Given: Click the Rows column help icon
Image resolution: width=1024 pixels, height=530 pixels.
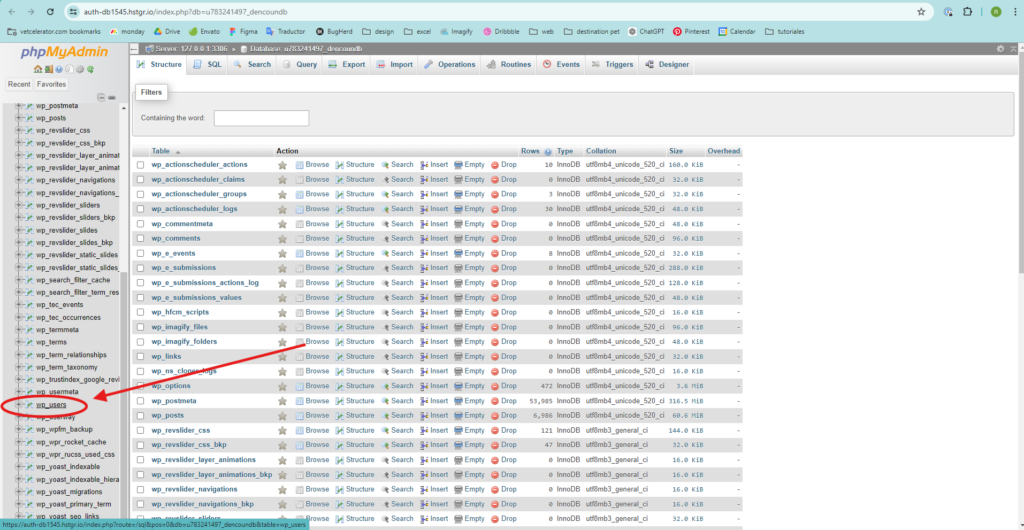Looking at the screenshot, I should [549, 151].
